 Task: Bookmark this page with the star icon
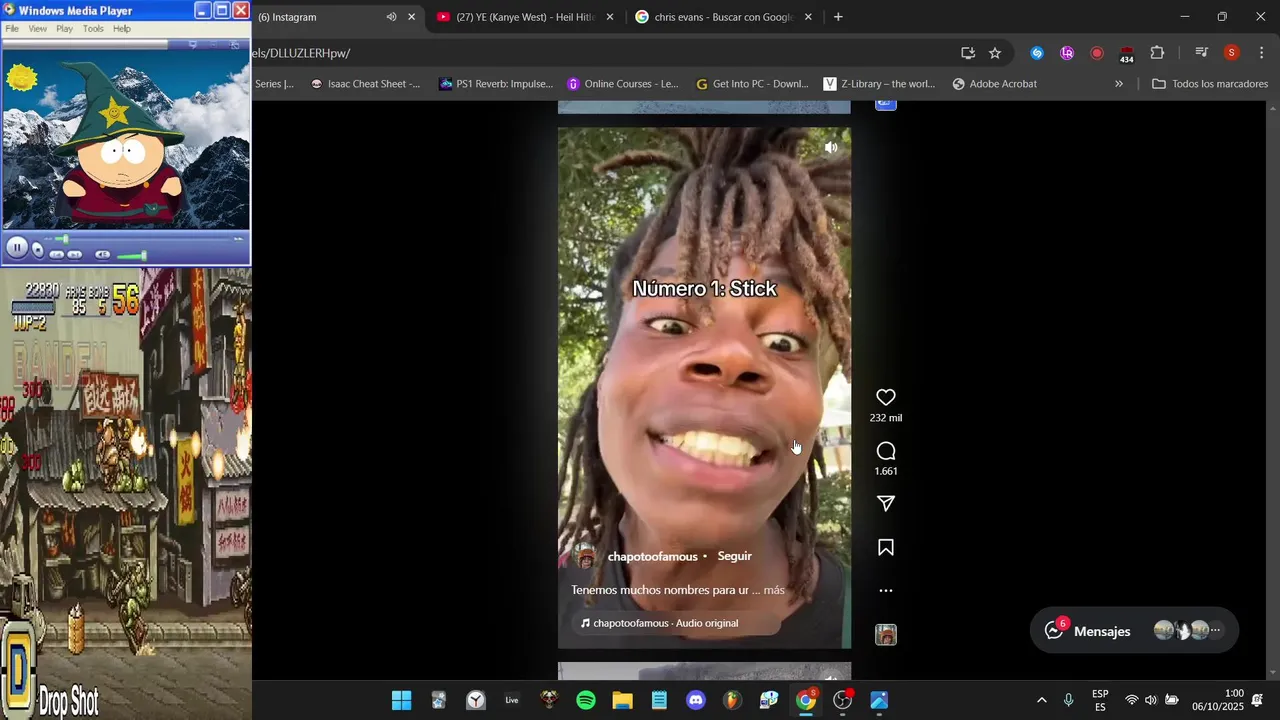(995, 53)
